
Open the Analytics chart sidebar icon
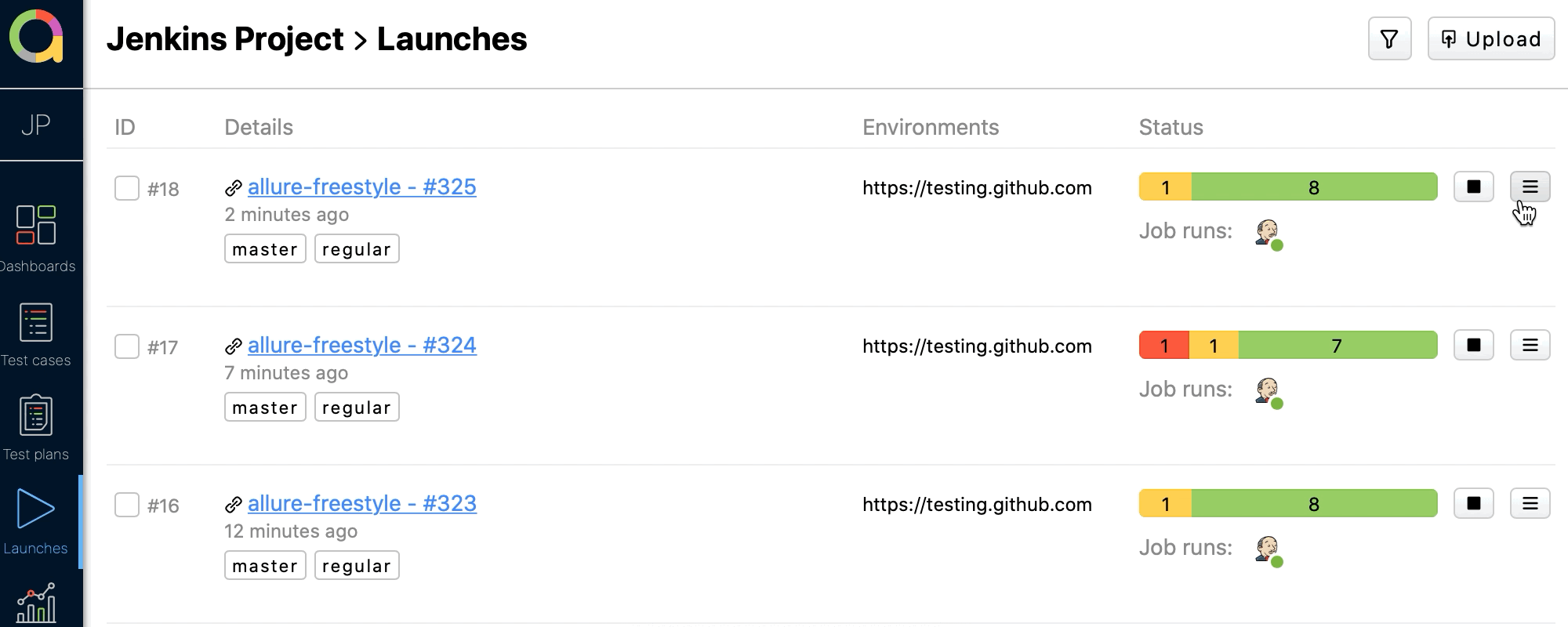click(36, 603)
